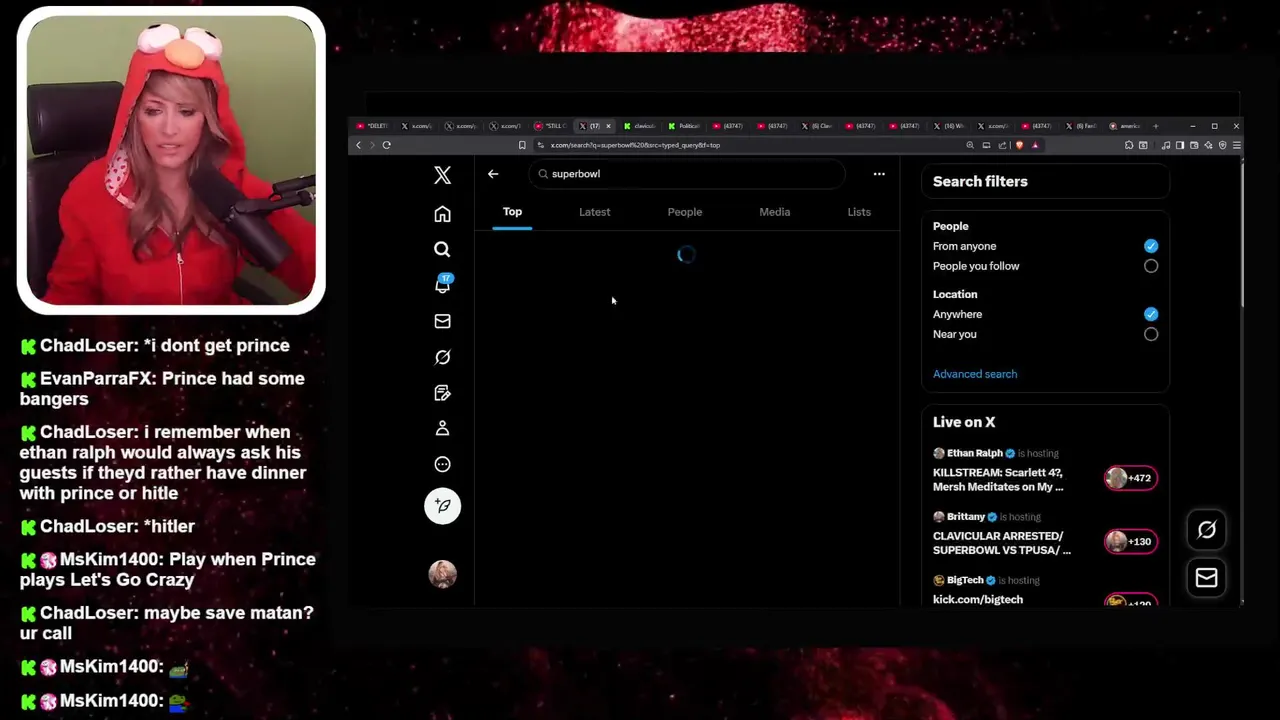The height and width of the screenshot is (720, 1280).
Task: Open Grok icon in the left sidebar
Action: [442, 357]
